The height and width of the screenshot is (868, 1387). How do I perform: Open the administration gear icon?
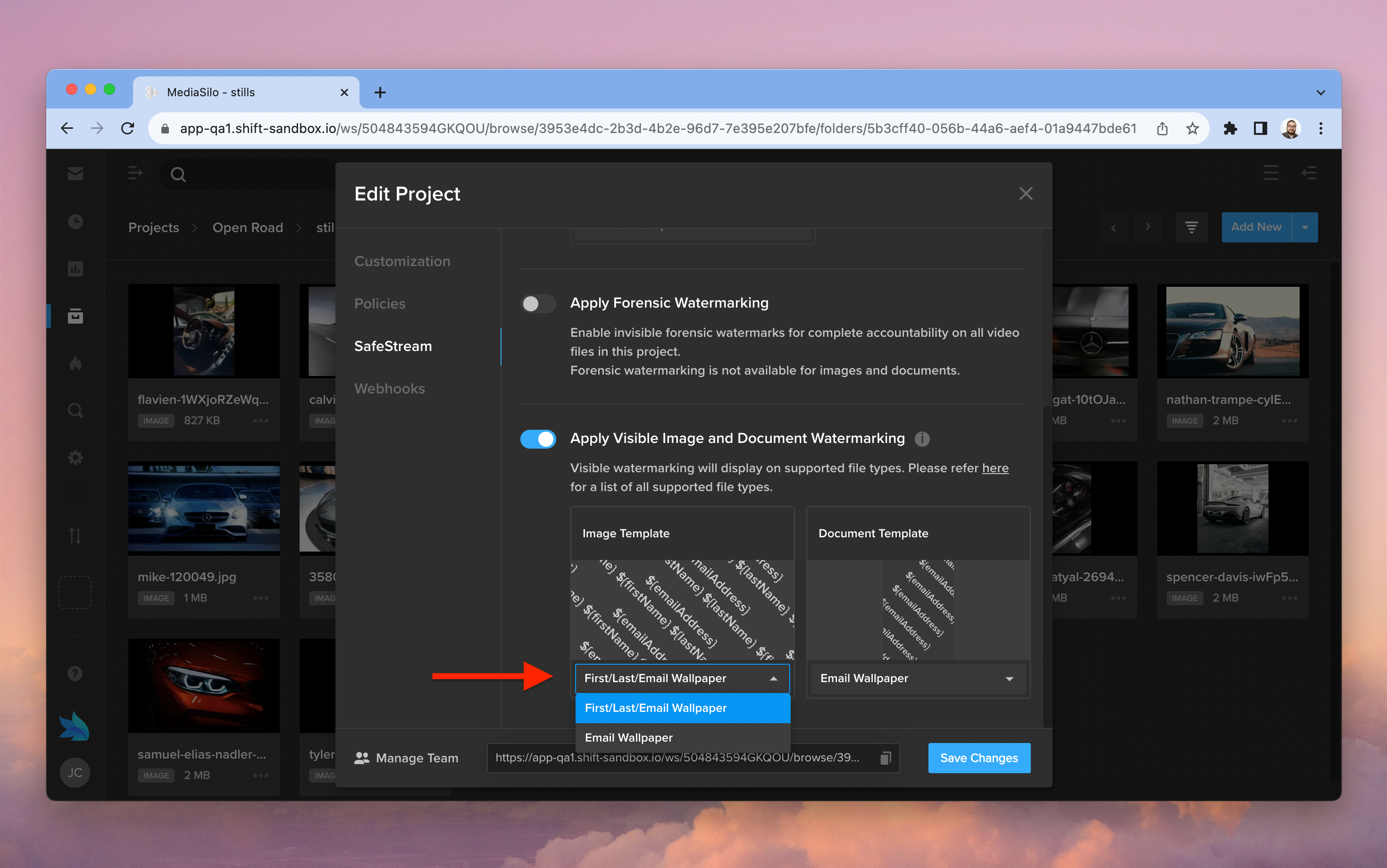pos(75,458)
